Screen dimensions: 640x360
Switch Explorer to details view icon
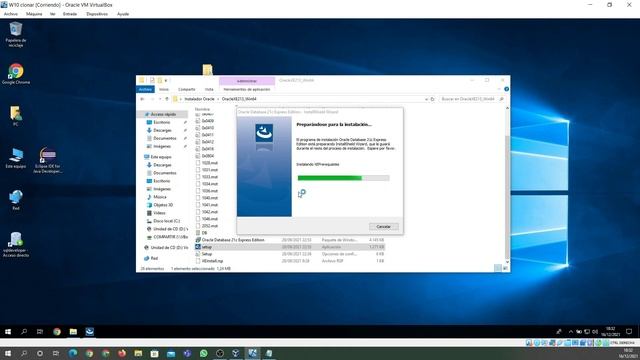[x=498, y=268]
